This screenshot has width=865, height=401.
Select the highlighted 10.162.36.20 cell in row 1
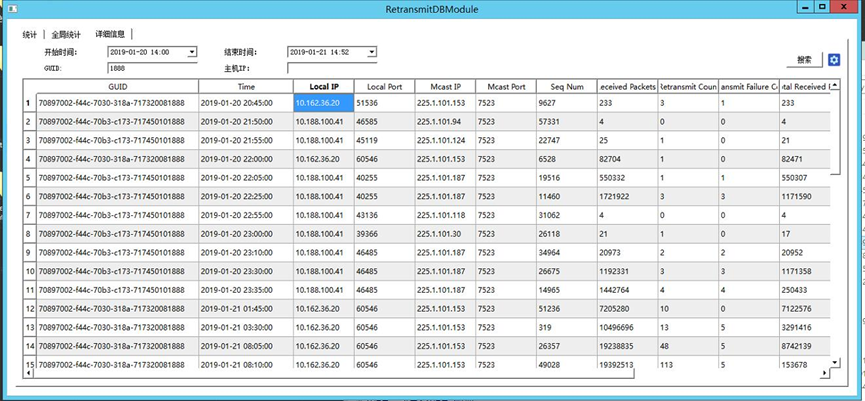click(324, 103)
